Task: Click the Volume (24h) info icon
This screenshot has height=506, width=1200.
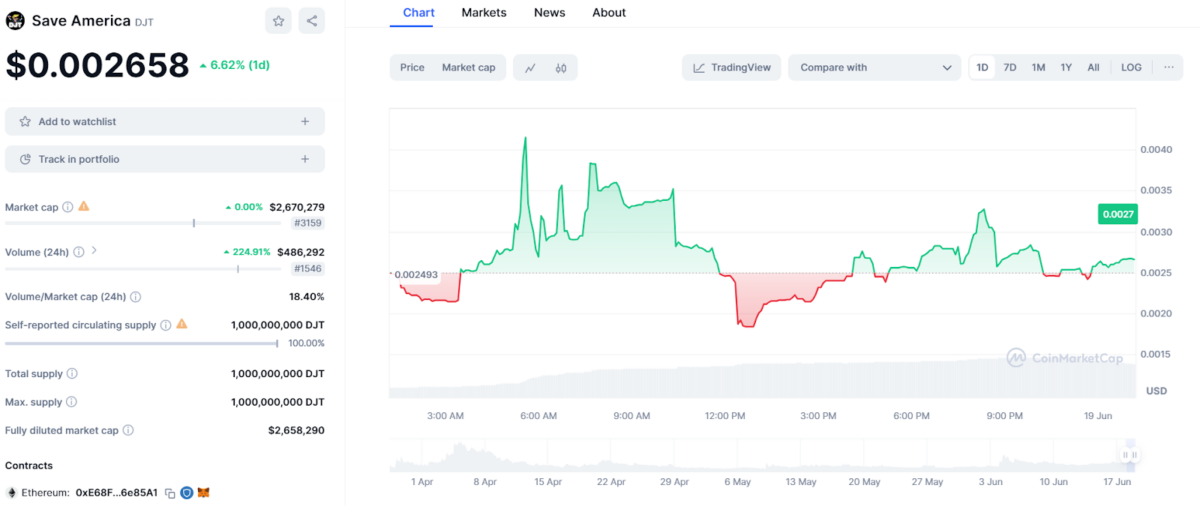Action: [x=78, y=252]
